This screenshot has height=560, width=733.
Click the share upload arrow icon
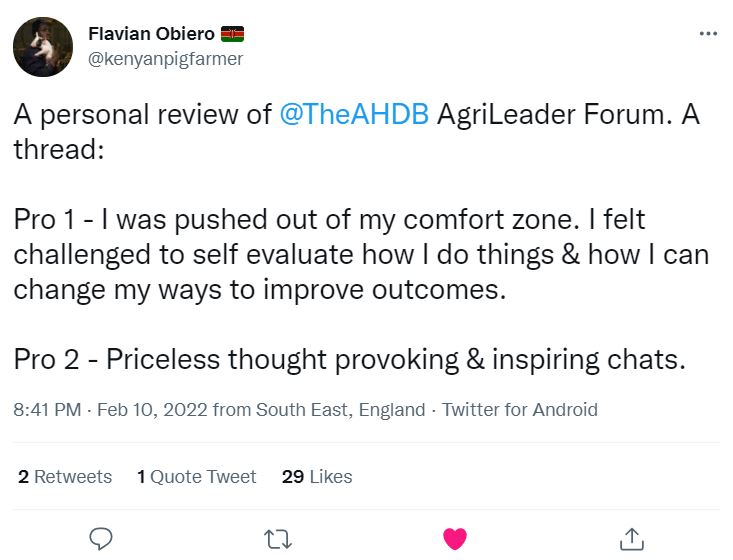[x=631, y=539]
